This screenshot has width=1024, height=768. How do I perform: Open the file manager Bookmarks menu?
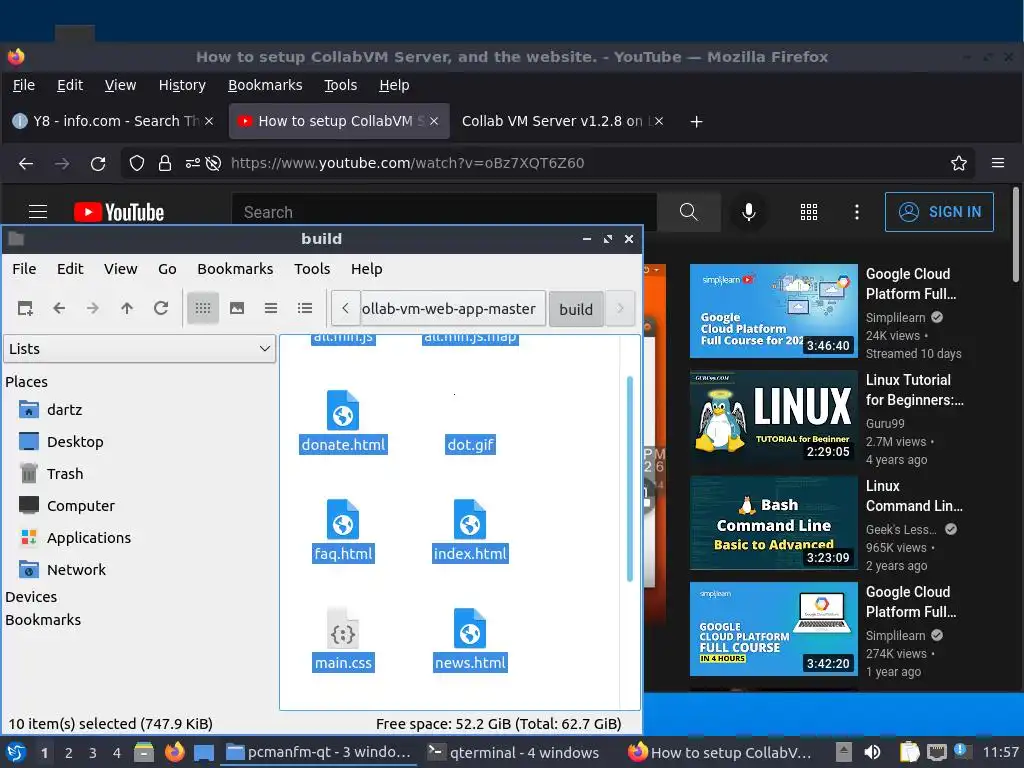(x=235, y=269)
